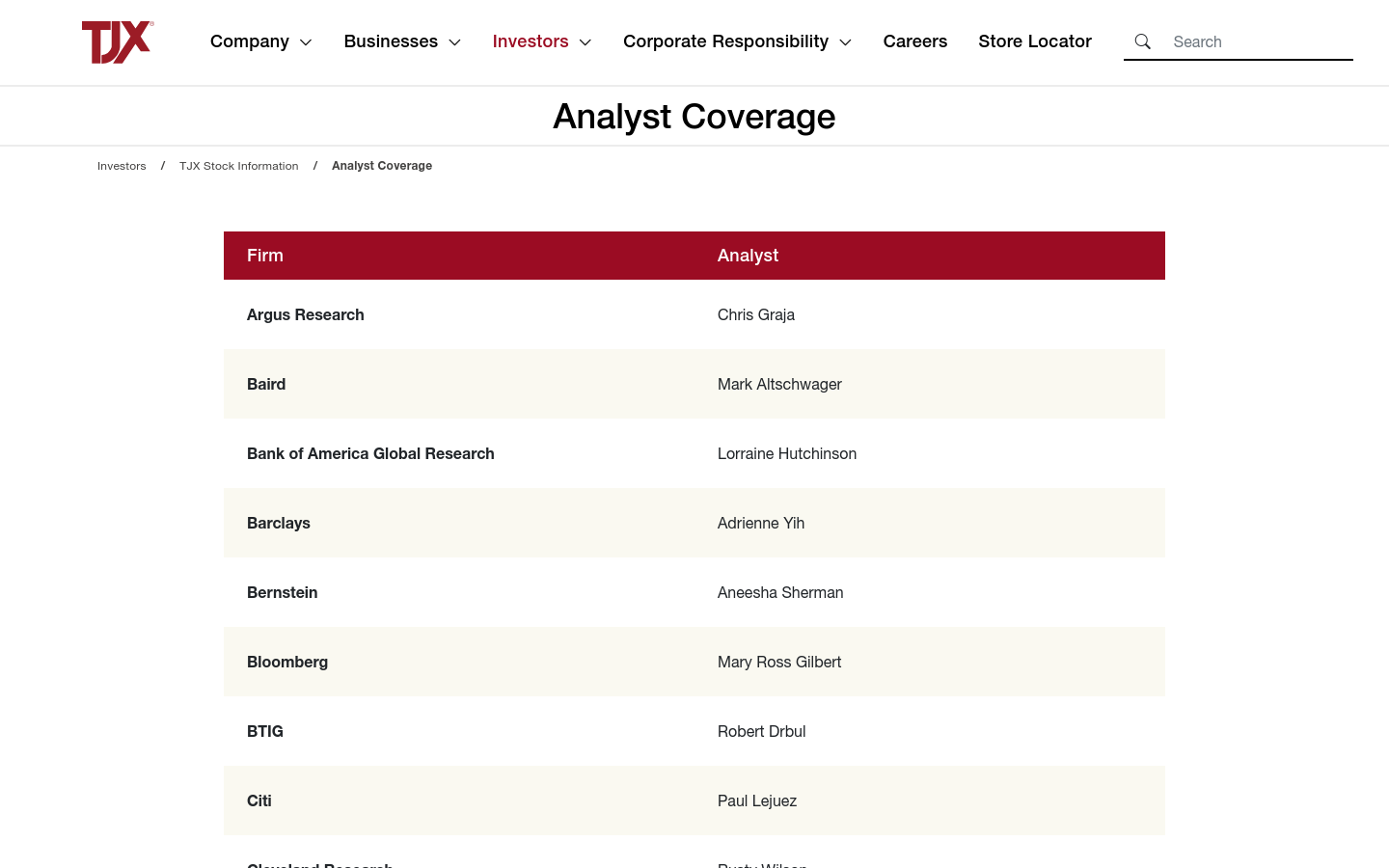
Task: Go to the Careers page
Action: click(x=915, y=41)
